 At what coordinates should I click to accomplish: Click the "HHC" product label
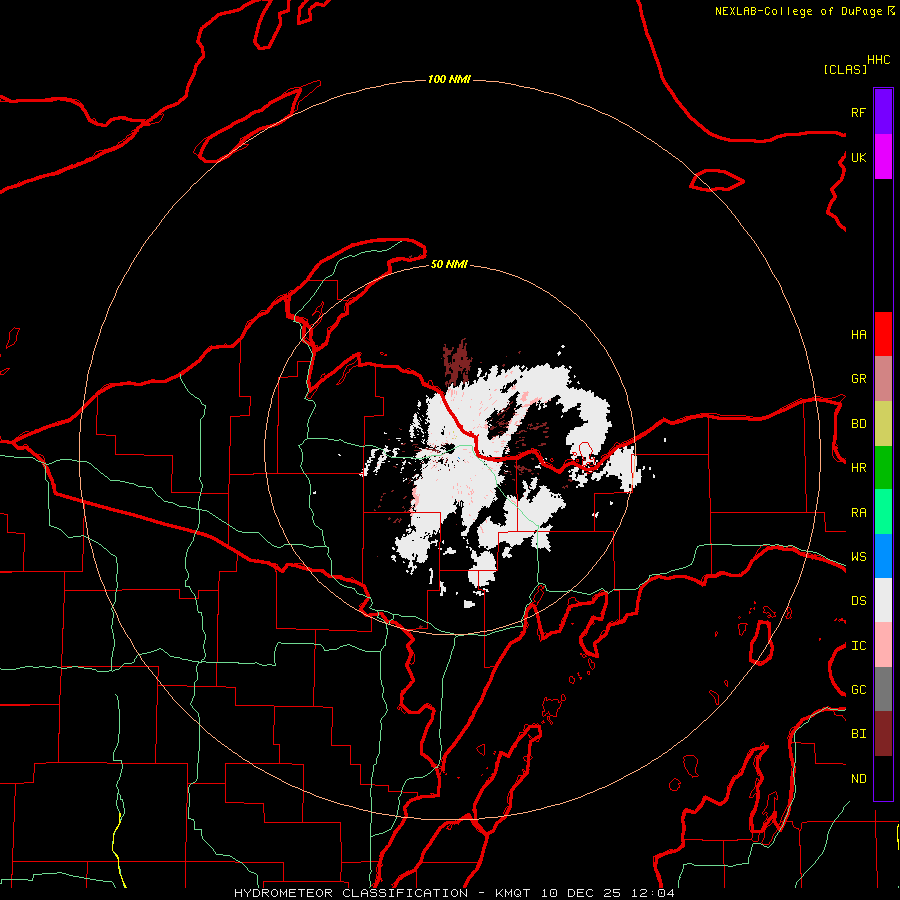879,60
